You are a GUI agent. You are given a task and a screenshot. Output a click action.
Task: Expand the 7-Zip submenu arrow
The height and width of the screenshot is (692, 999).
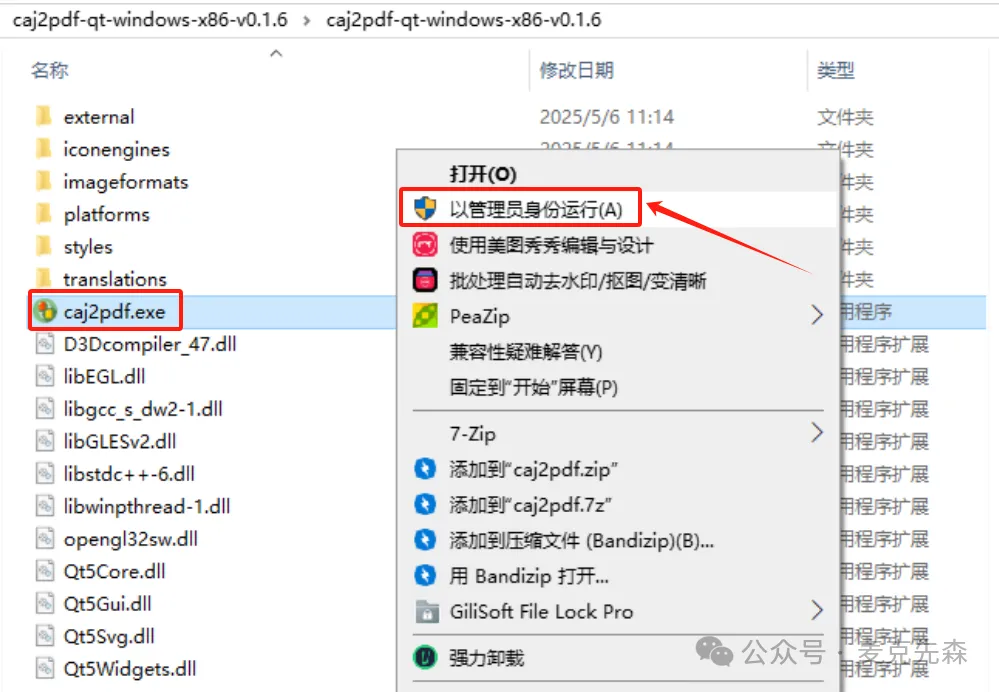tap(817, 433)
